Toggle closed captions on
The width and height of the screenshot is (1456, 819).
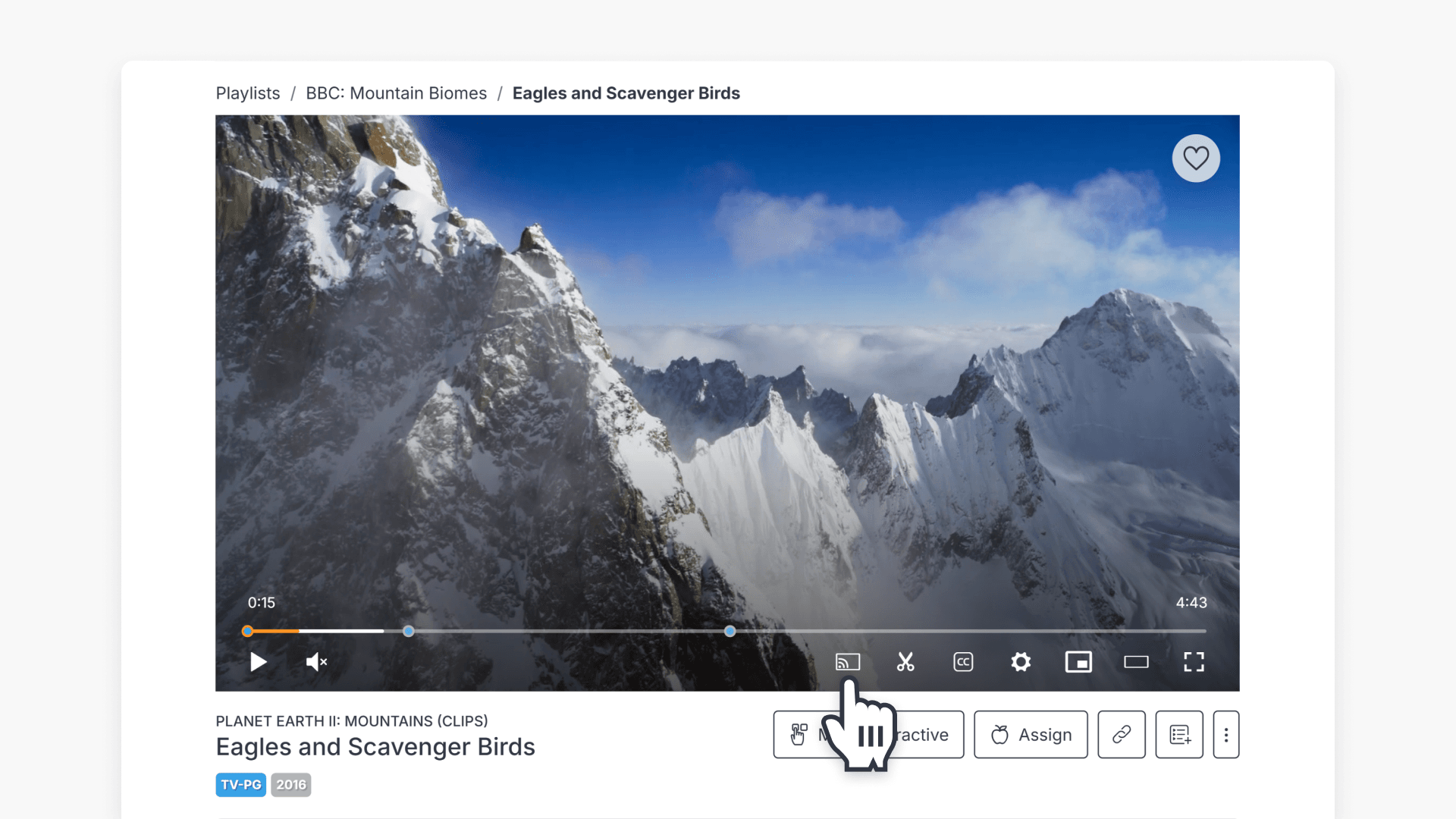963,662
